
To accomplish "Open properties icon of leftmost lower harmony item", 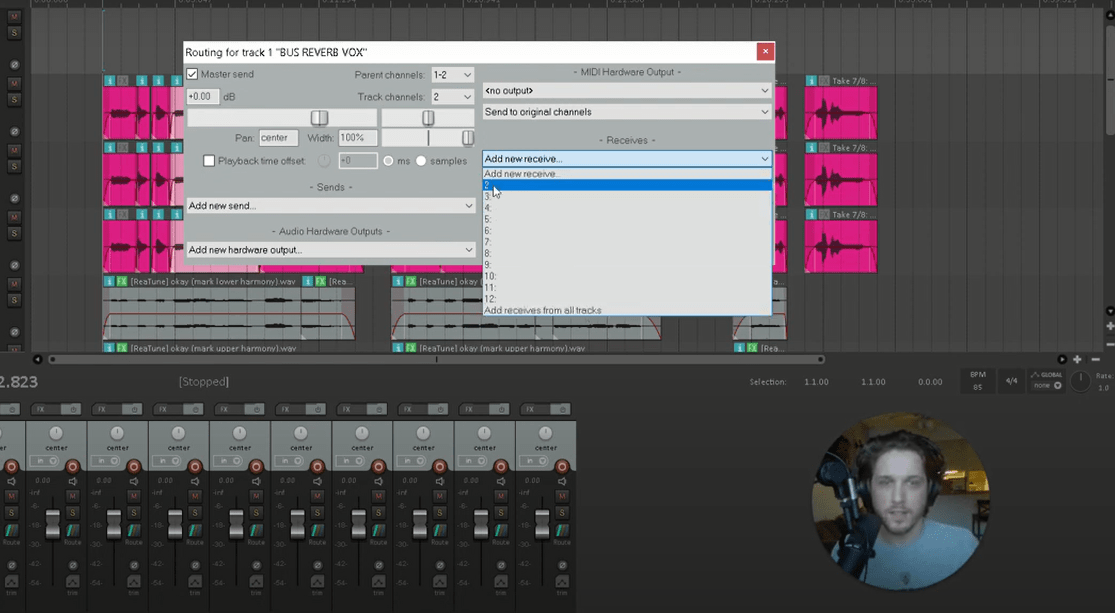I will pyautogui.click(x=110, y=282).
